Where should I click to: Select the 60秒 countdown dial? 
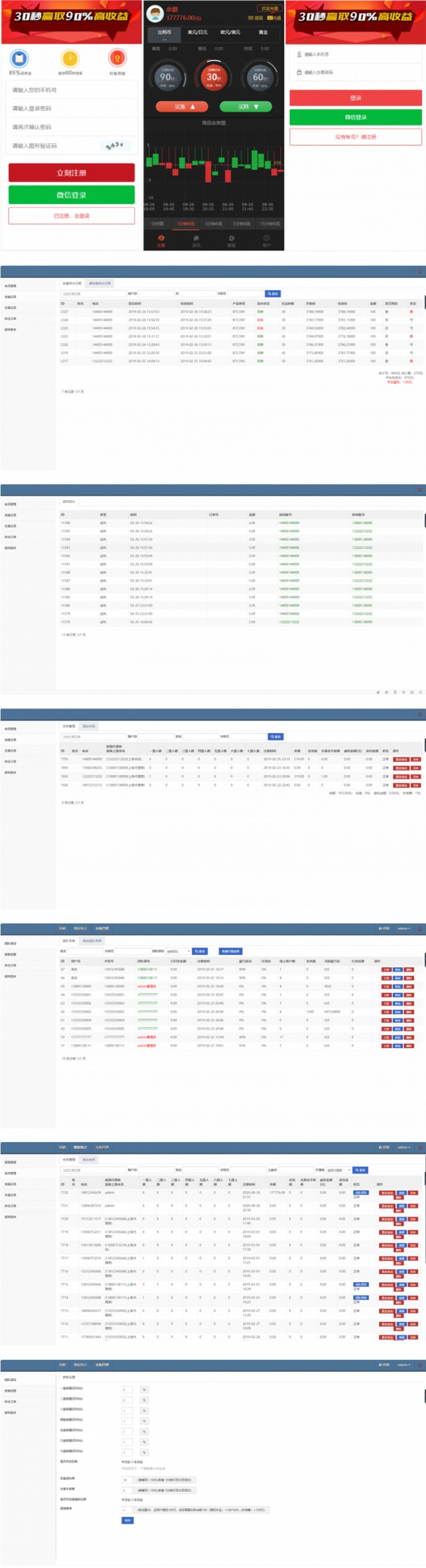point(259,77)
